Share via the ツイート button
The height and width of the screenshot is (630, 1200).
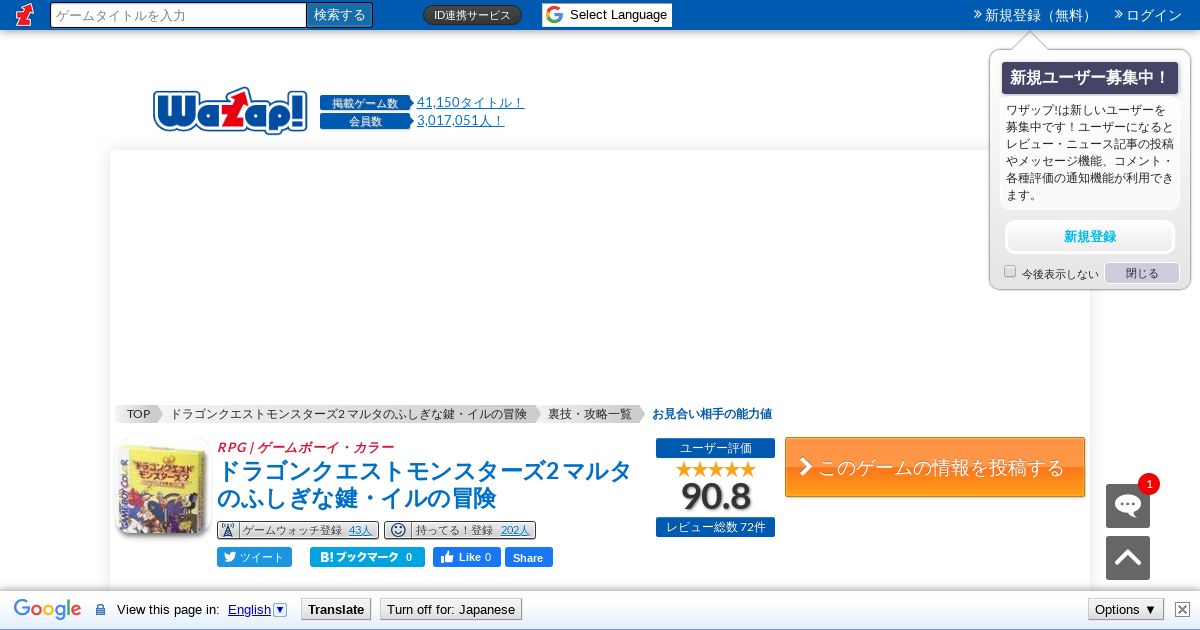coord(254,557)
